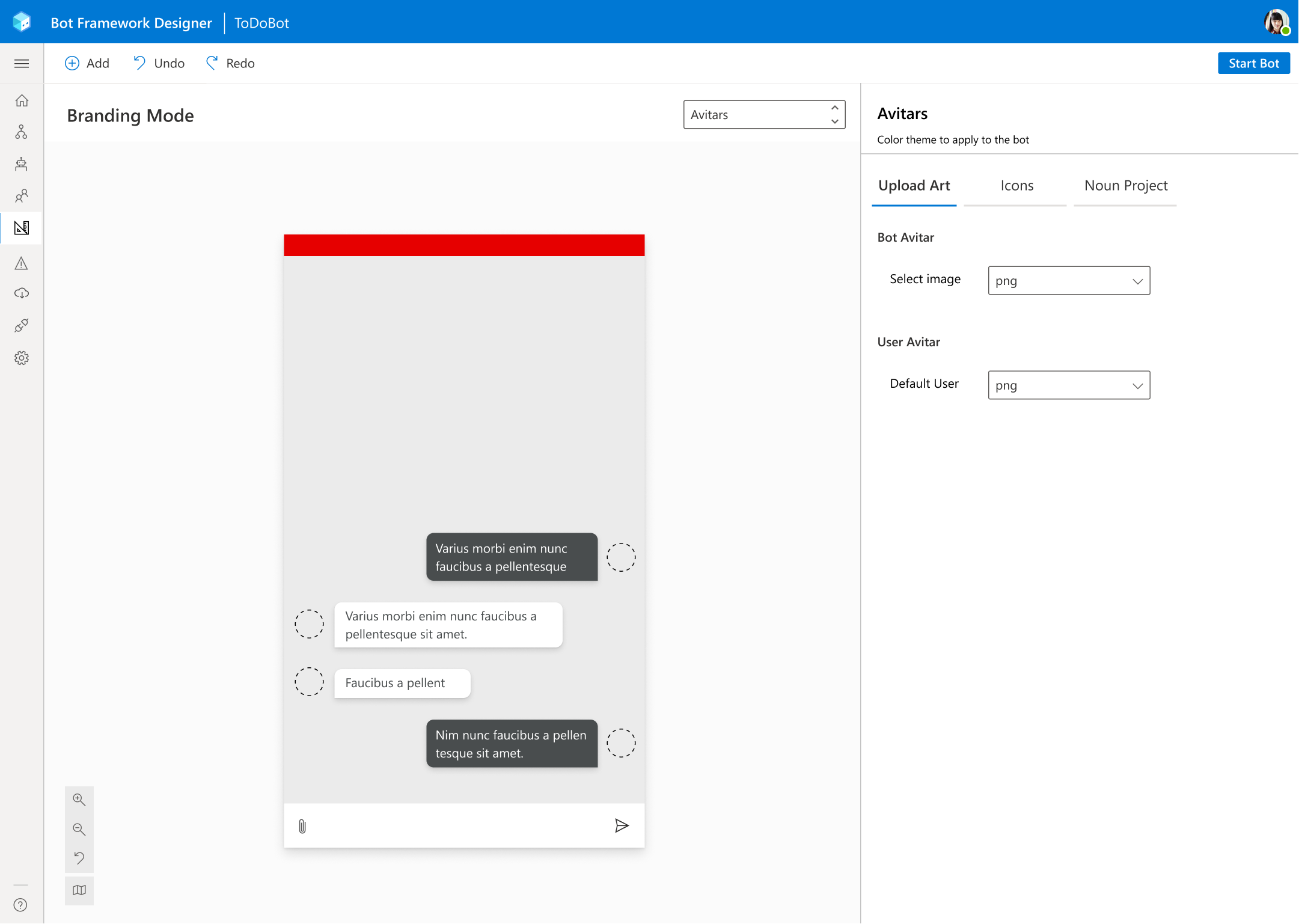Viewport: 1299px width, 924px height.
Task: Click the ToDoBot project name
Action: click(x=261, y=23)
